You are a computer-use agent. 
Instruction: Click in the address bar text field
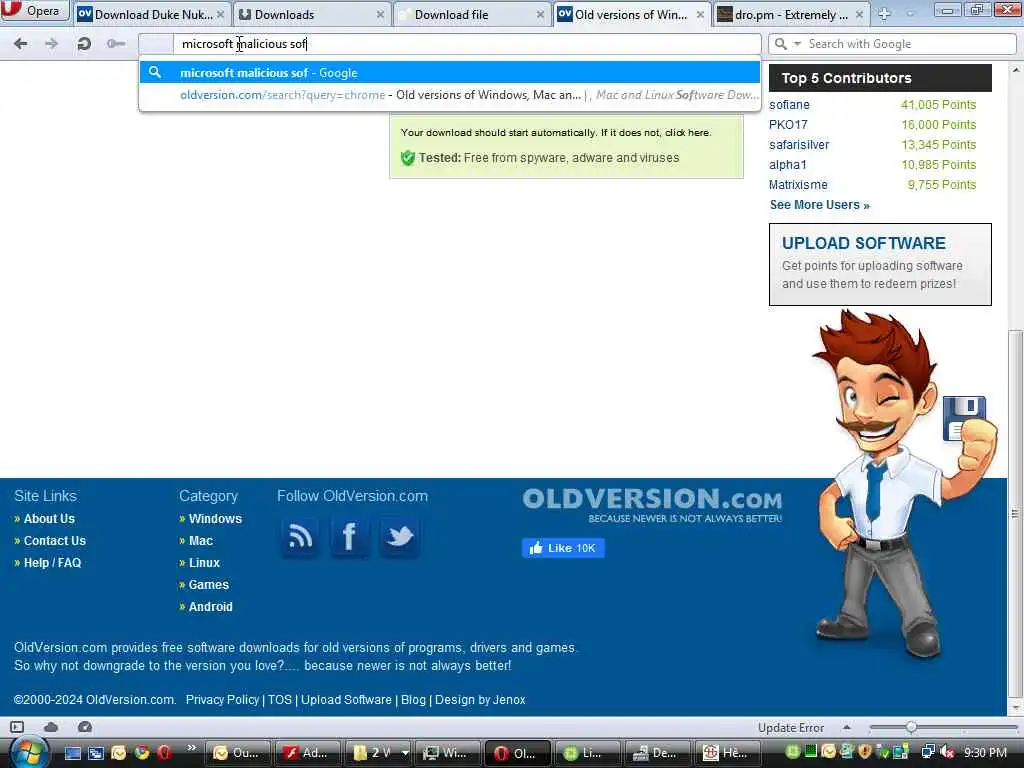(x=466, y=44)
